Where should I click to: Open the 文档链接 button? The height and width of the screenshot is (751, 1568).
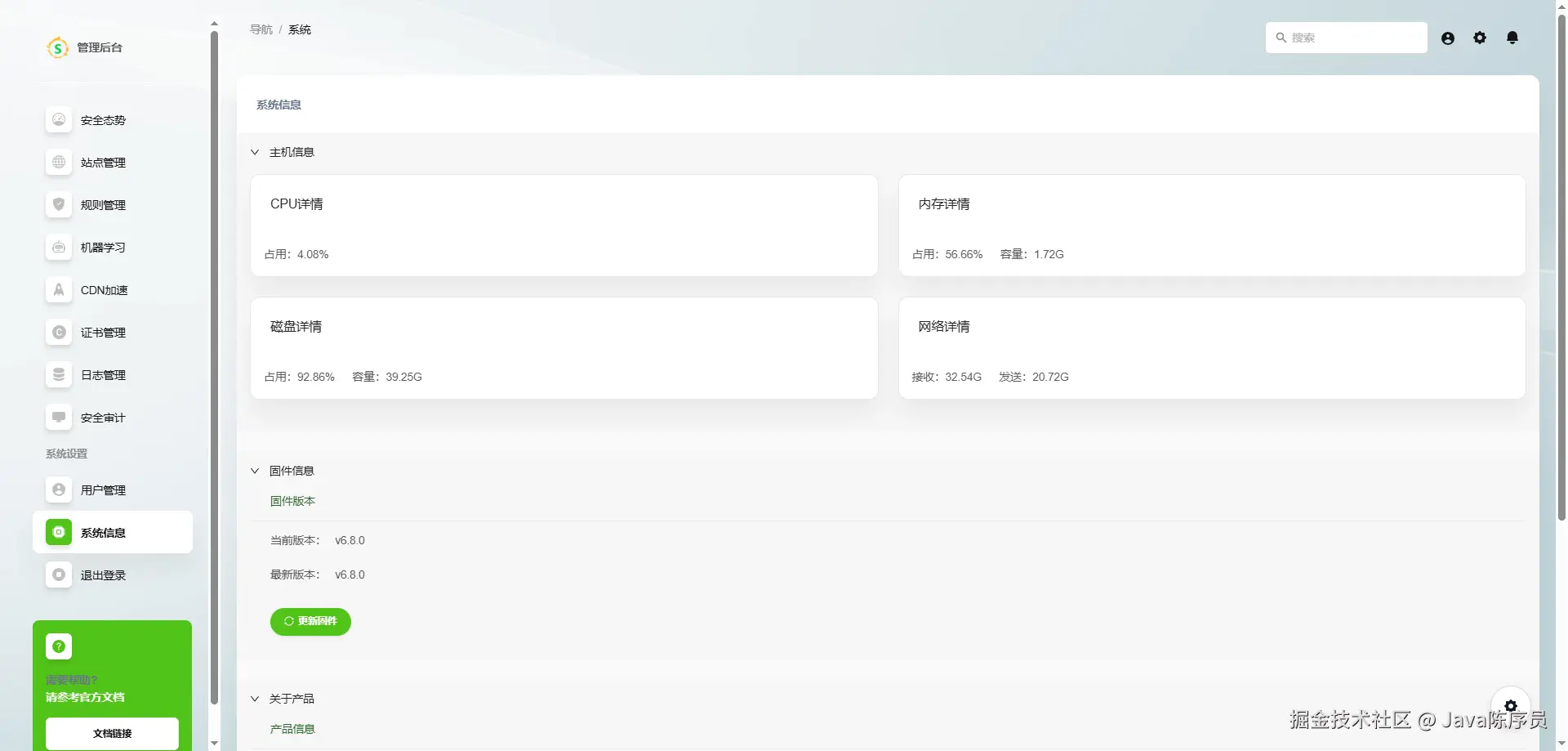[x=112, y=734]
